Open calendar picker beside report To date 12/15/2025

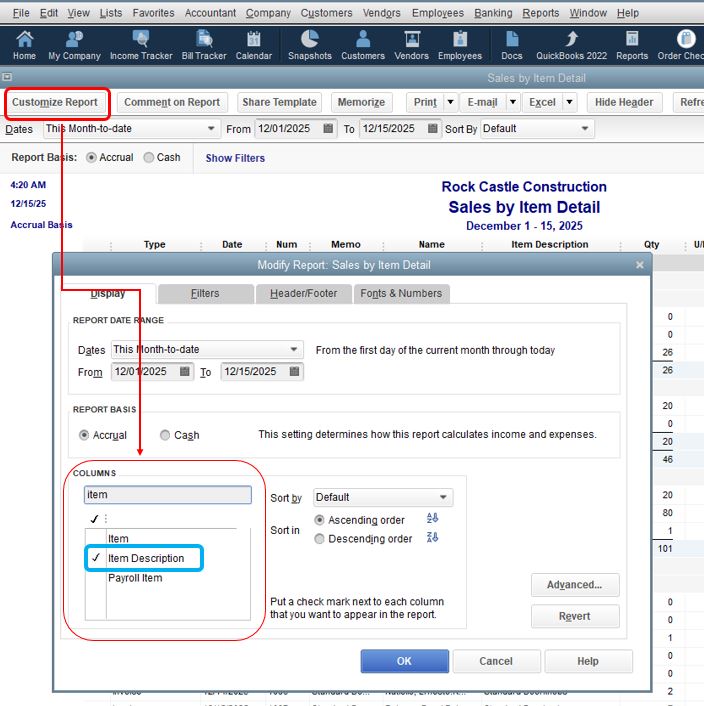coord(433,128)
